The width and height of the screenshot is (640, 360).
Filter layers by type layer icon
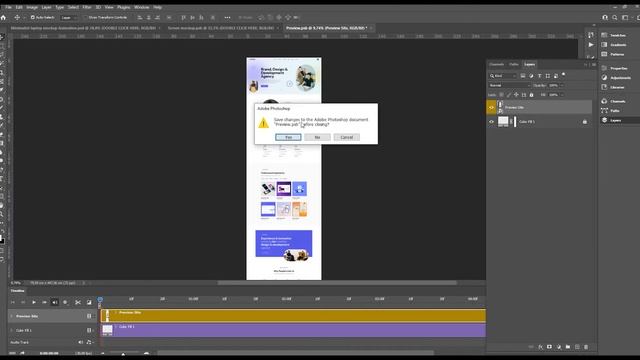[540, 76]
